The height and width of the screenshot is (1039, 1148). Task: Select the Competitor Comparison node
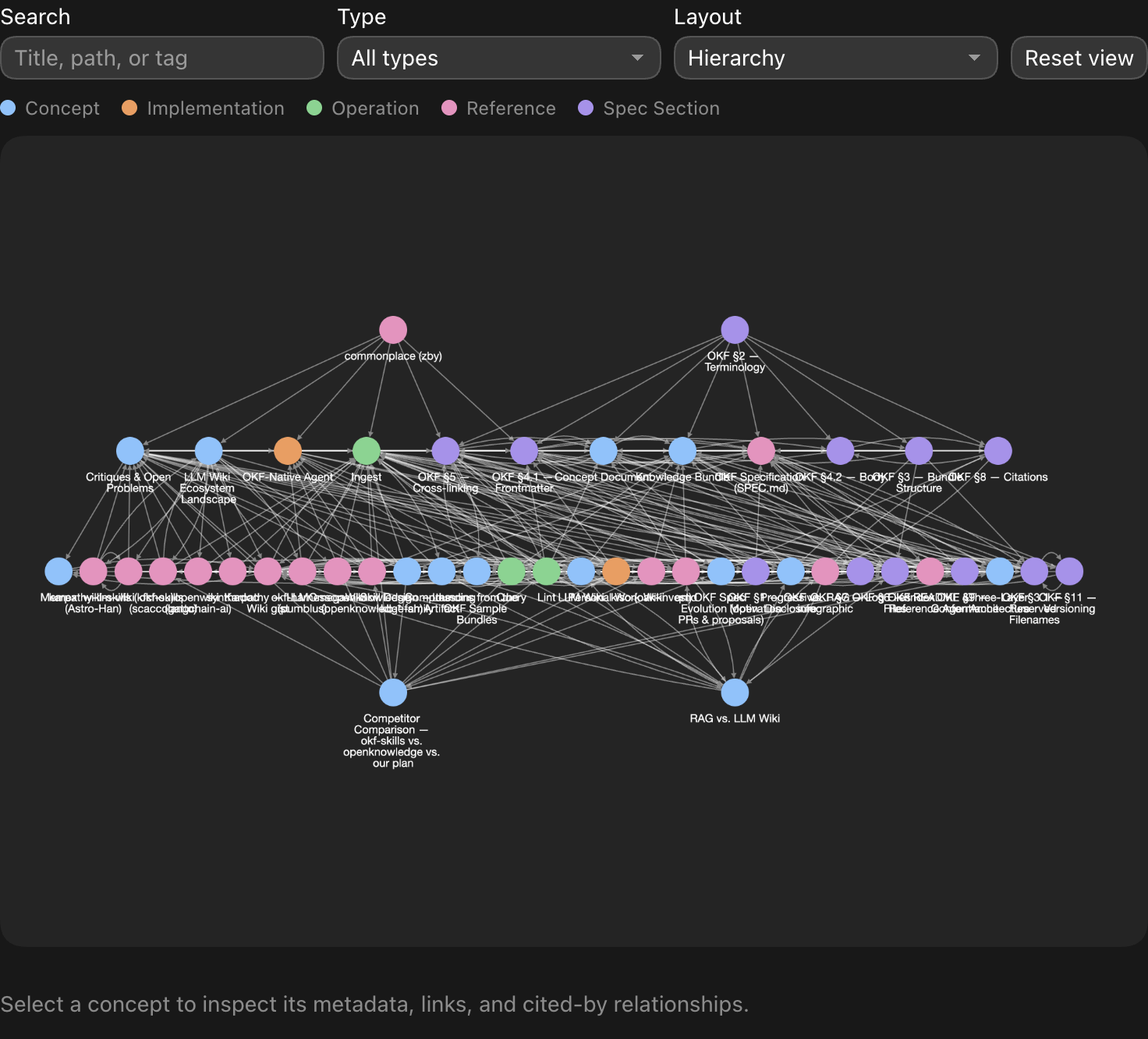(x=393, y=693)
